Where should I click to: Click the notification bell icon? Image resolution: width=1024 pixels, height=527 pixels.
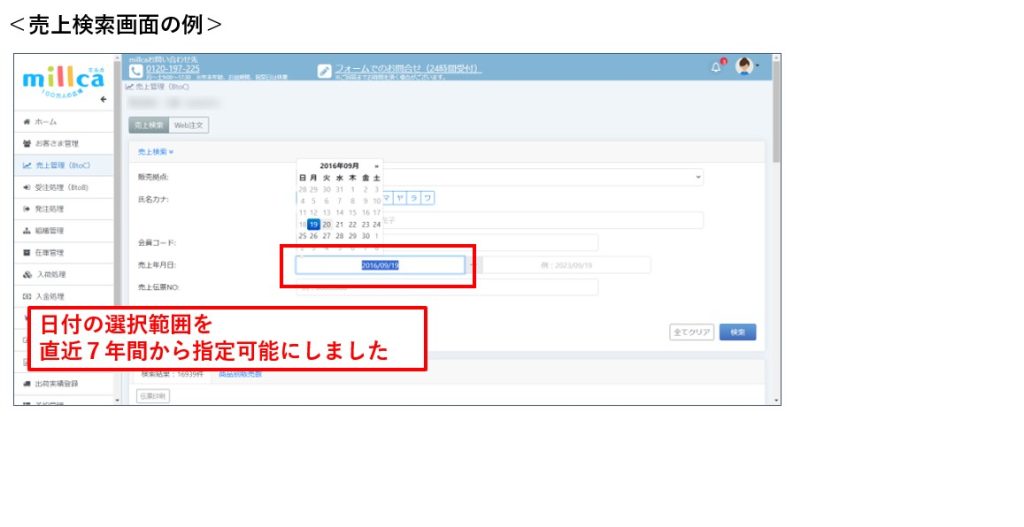(716, 66)
